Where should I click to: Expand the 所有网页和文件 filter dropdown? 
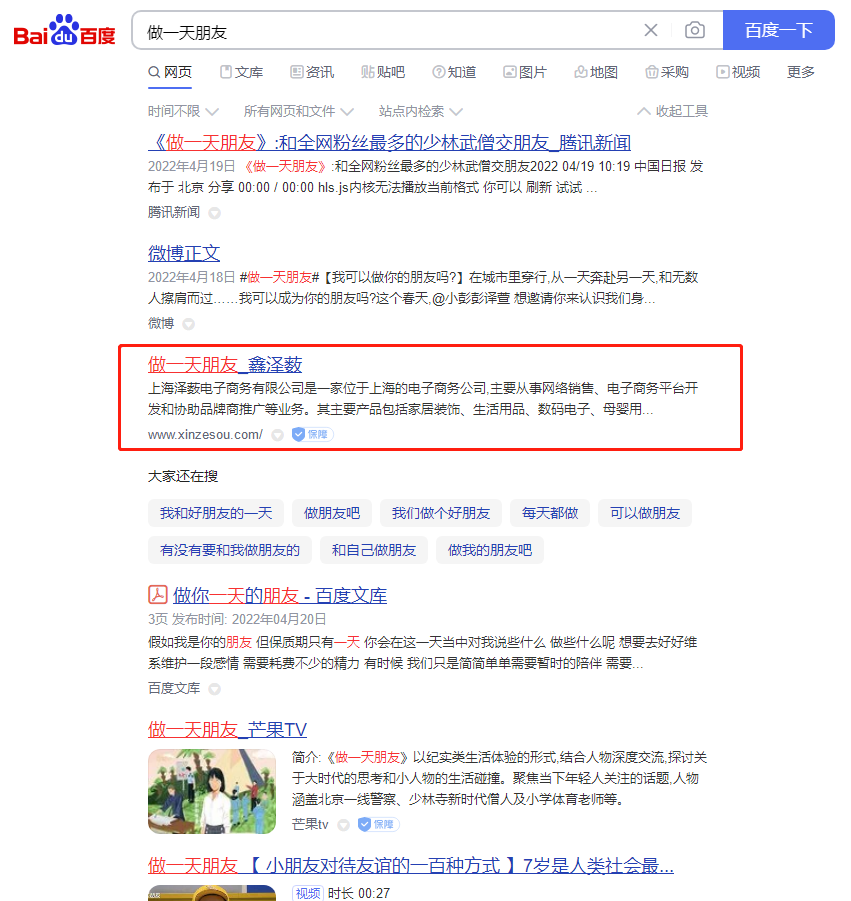pos(299,111)
